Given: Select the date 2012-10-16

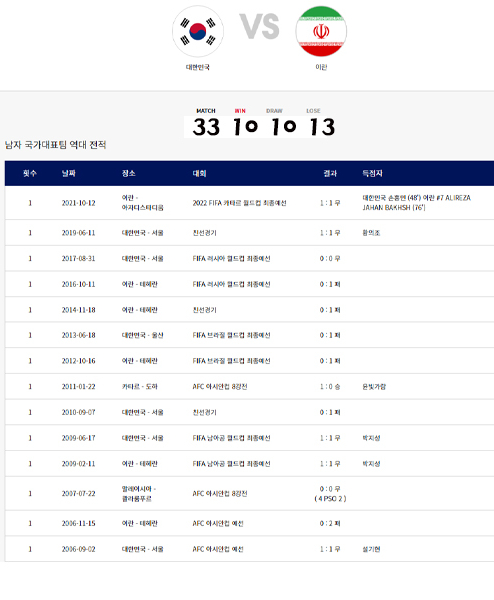Looking at the screenshot, I should click(78, 361).
